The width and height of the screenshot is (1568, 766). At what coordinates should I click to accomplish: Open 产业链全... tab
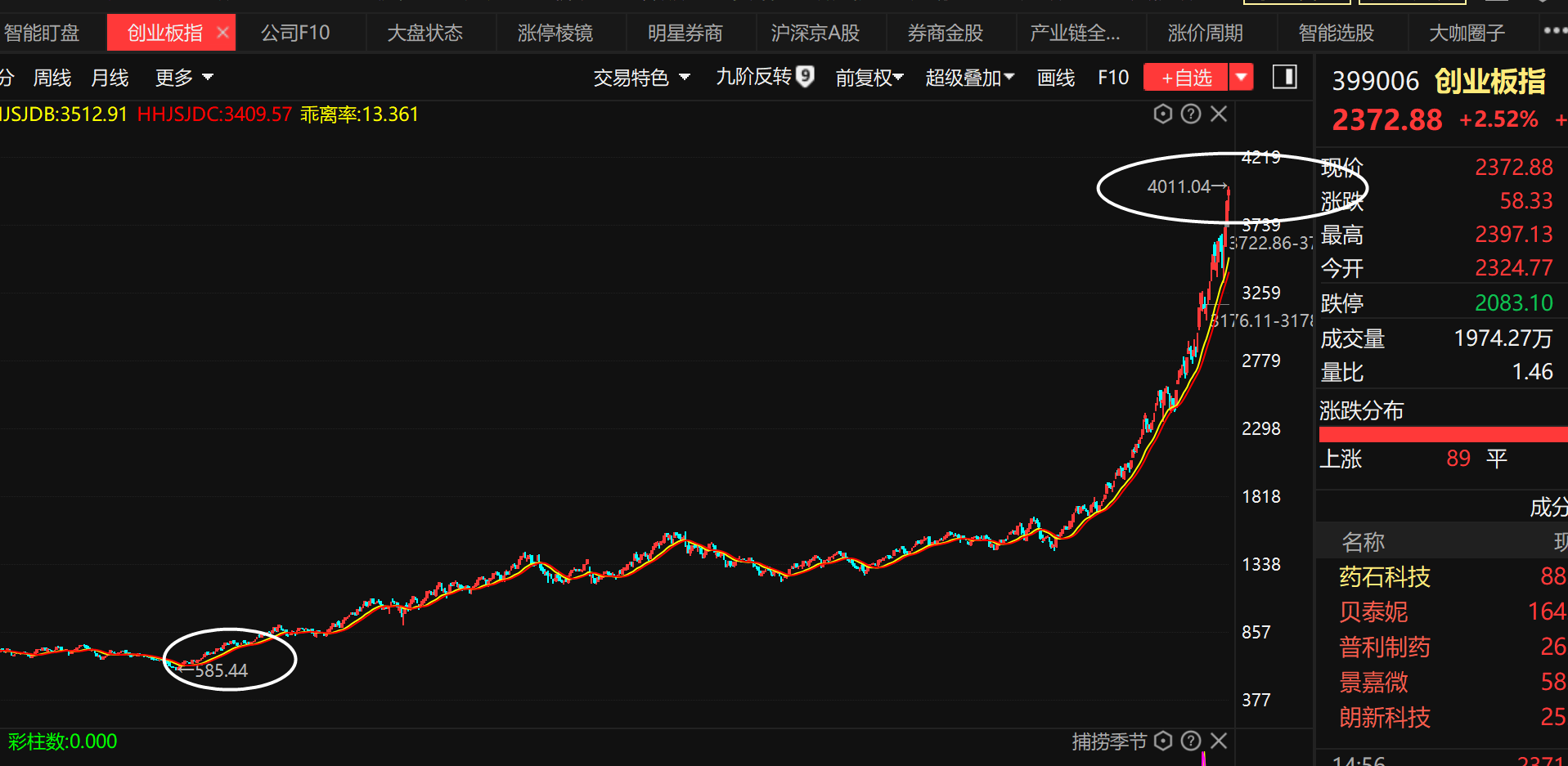(x=1075, y=33)
